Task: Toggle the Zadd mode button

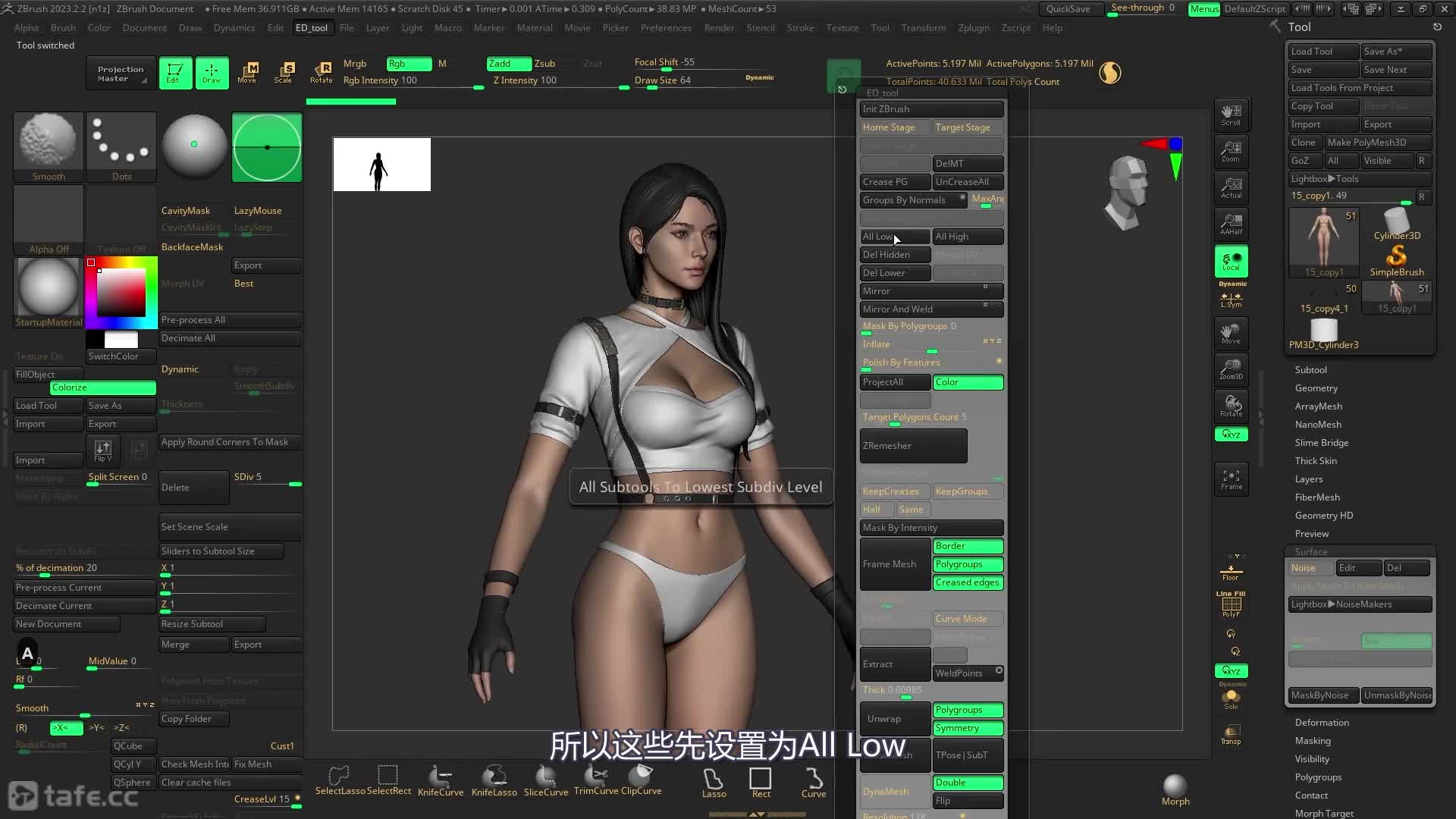Action: (x=508, y=64)
